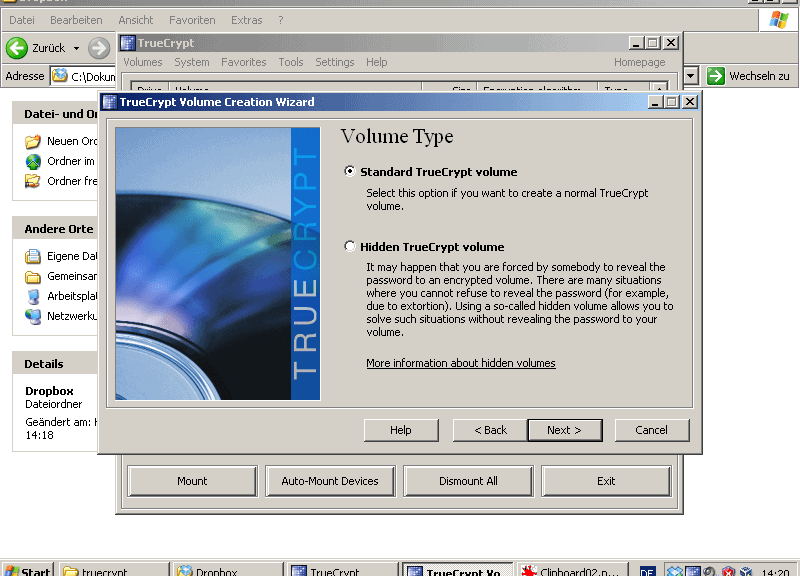Viewport: 800px width, 576px height.
Task: Click the green Zurück back arrow icon
Action: point(17,48)
